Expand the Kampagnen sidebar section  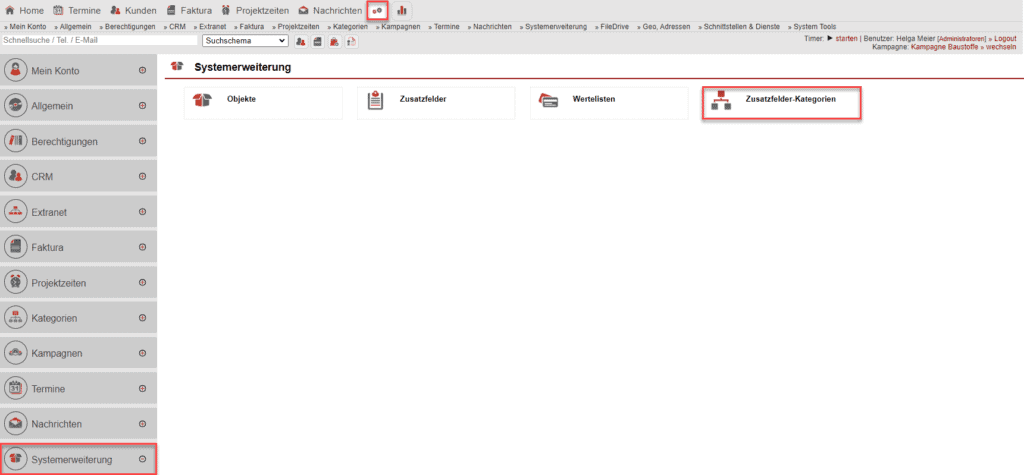click(x=142, y=353)
